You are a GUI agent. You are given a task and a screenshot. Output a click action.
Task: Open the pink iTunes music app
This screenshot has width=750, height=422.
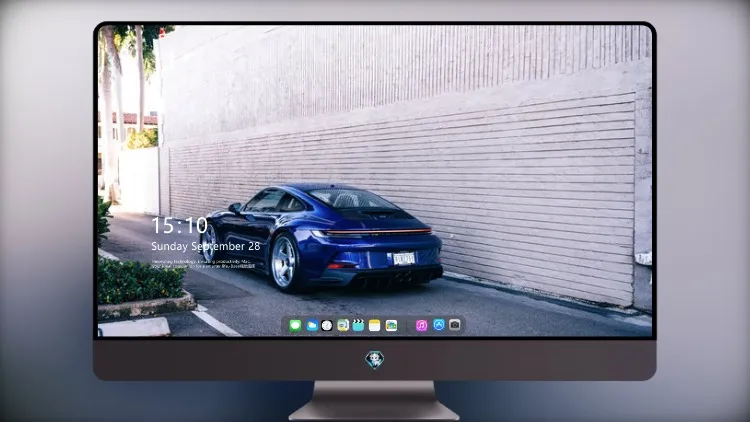tap(421, 326)
